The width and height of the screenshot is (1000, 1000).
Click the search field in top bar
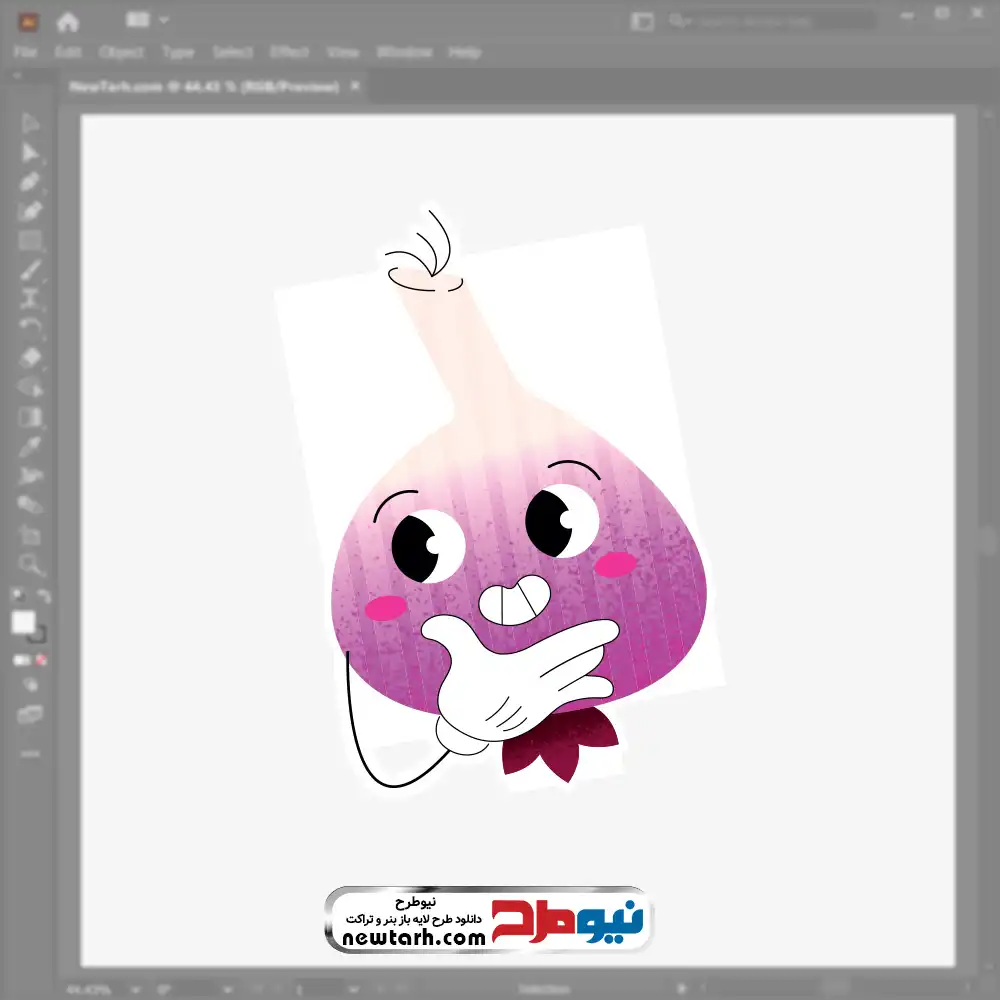point(770,20)
